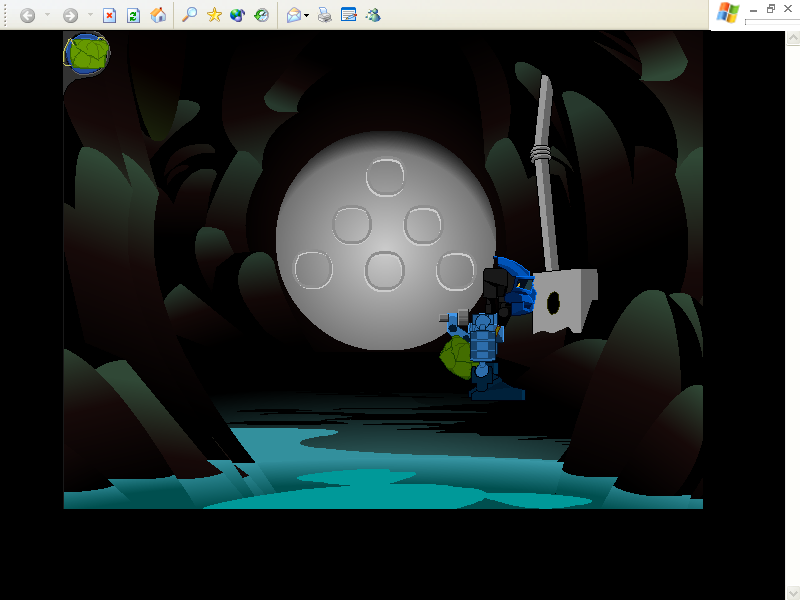Image resolution: width=800 pixels, height=600 pixels.
Task: Open the History clock icon
Action: coord(261,15)
